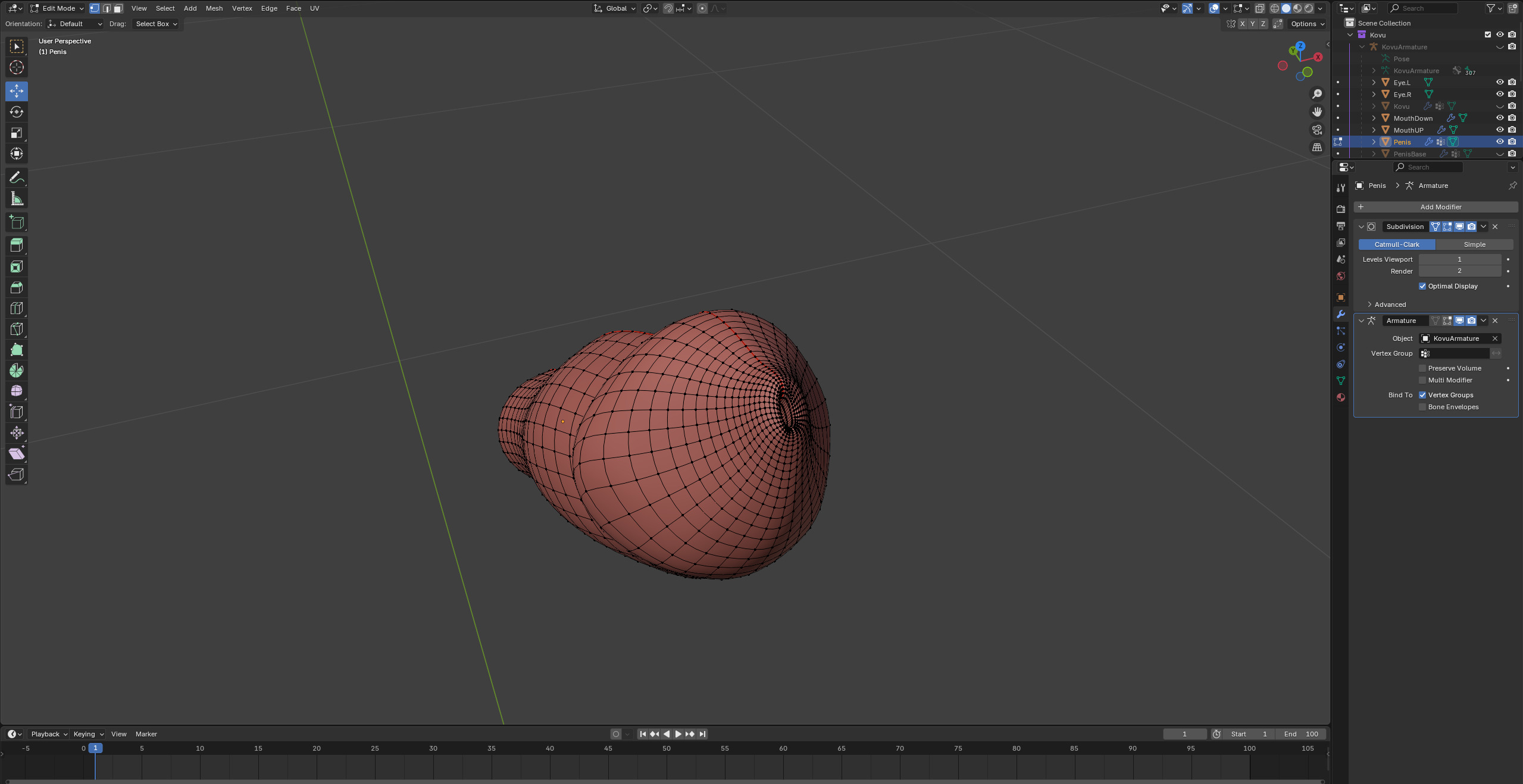1523x784 pixels.
Task: Enable Preserve Volume checkbox
Action: coord(1422,368)
